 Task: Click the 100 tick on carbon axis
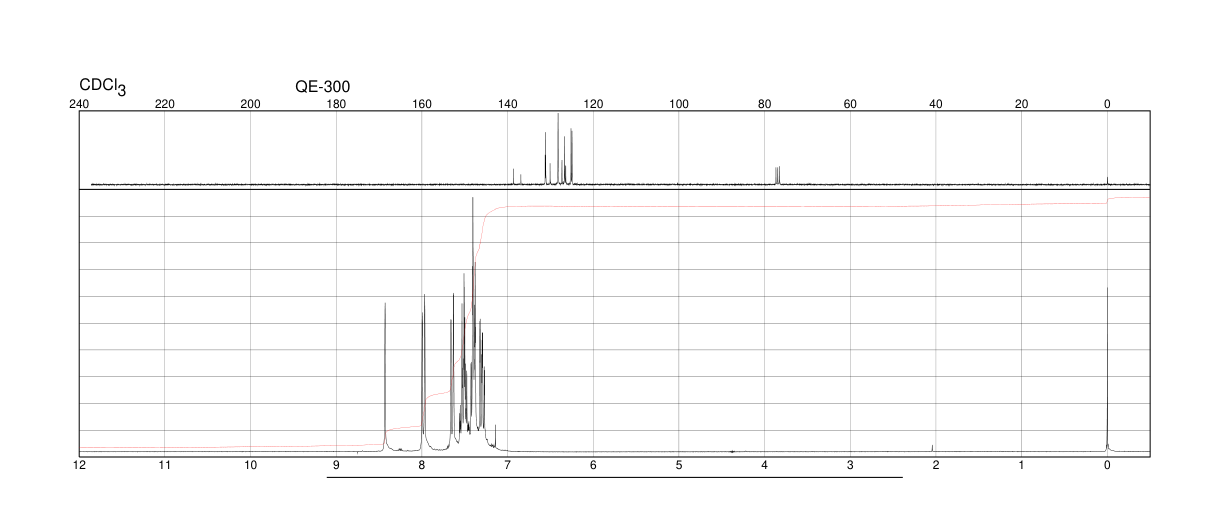tap(679, 104)
